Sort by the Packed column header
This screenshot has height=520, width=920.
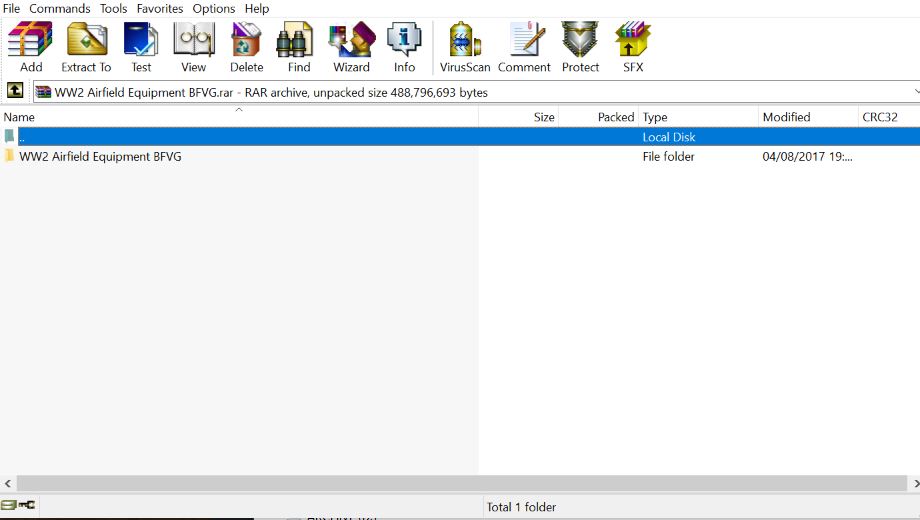pyautogui.click(x=598, y=117)
